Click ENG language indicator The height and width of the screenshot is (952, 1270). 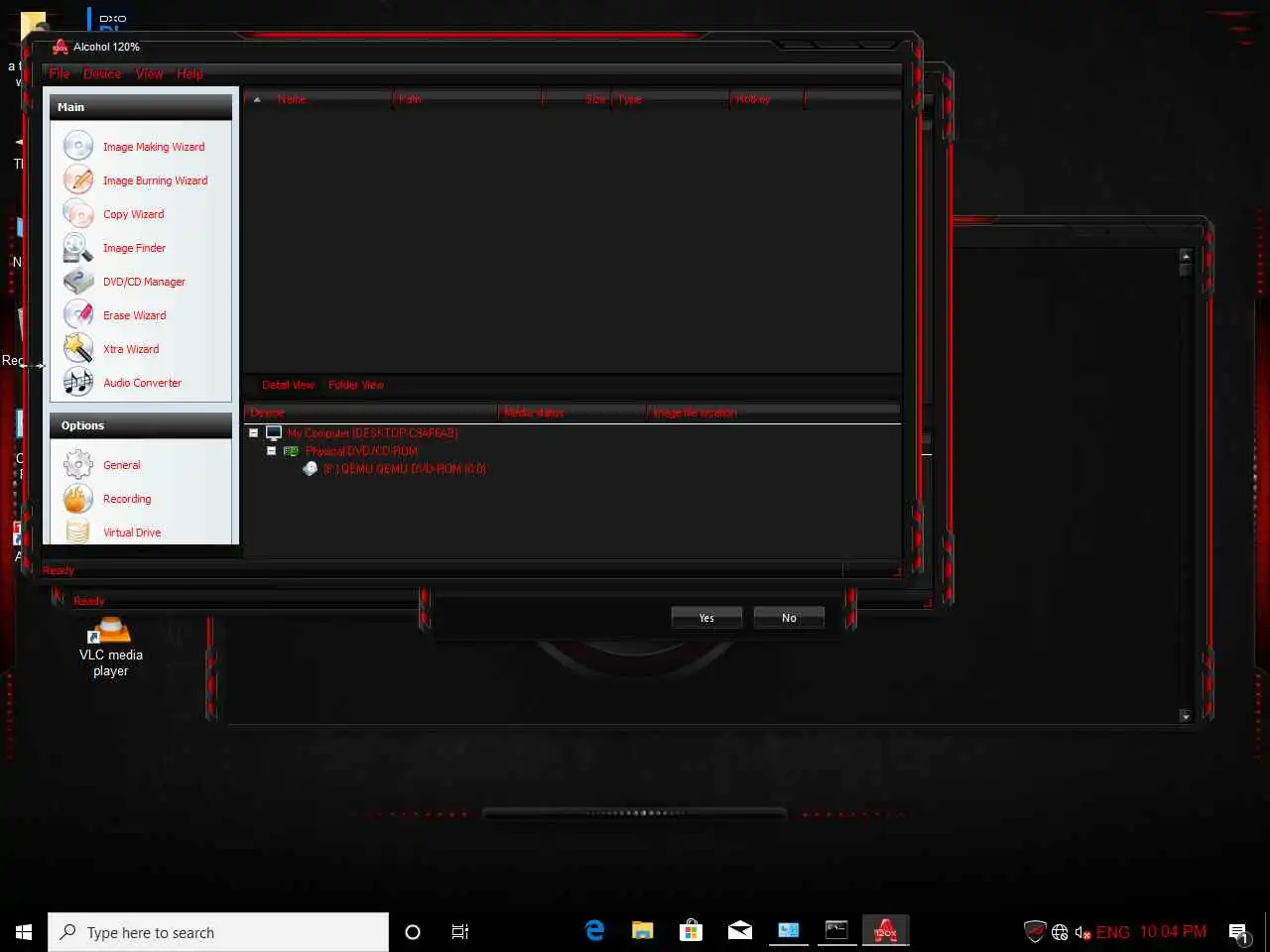click(1113, 932)
